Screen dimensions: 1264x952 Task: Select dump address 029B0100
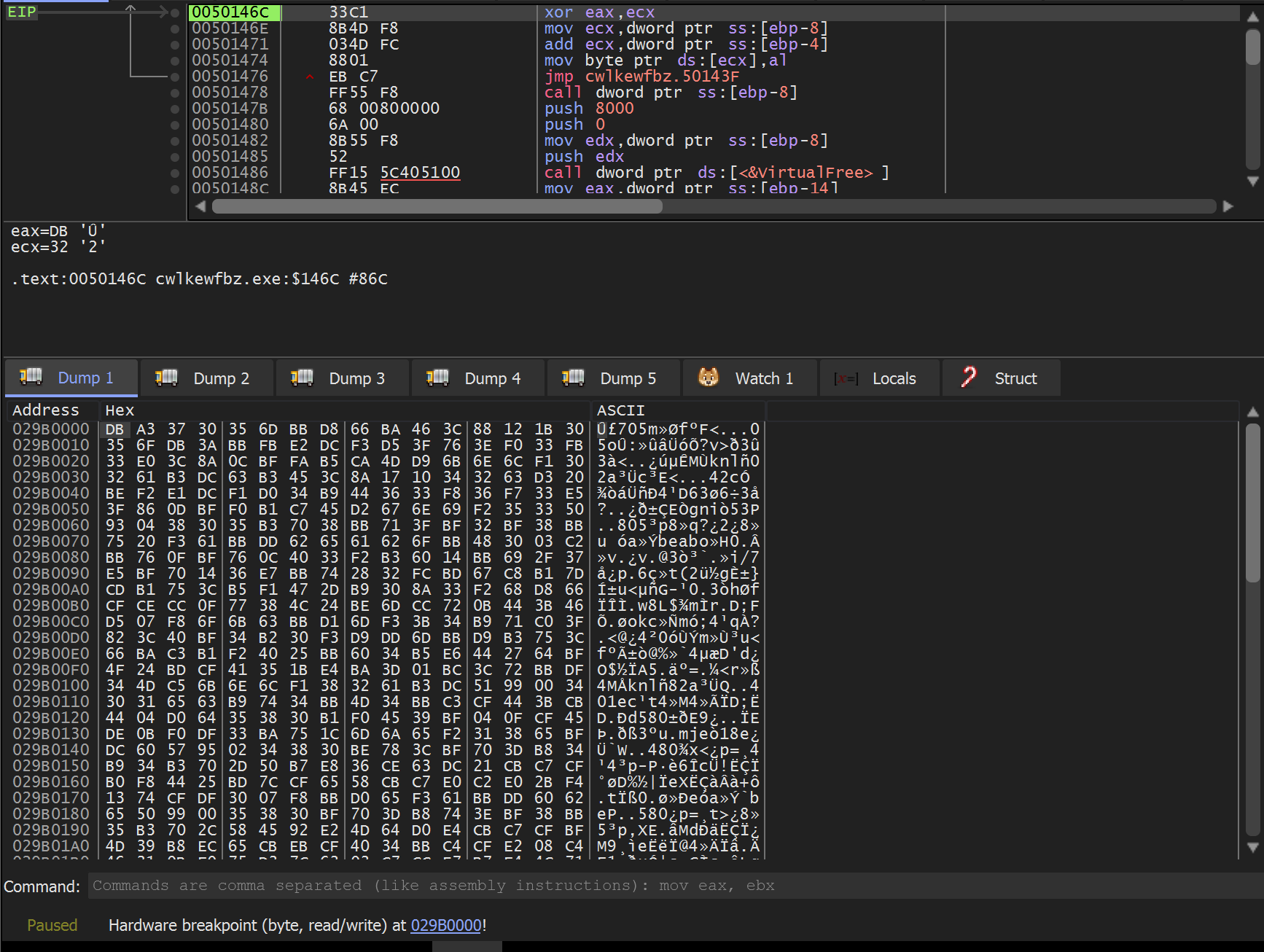coord(51,686)
